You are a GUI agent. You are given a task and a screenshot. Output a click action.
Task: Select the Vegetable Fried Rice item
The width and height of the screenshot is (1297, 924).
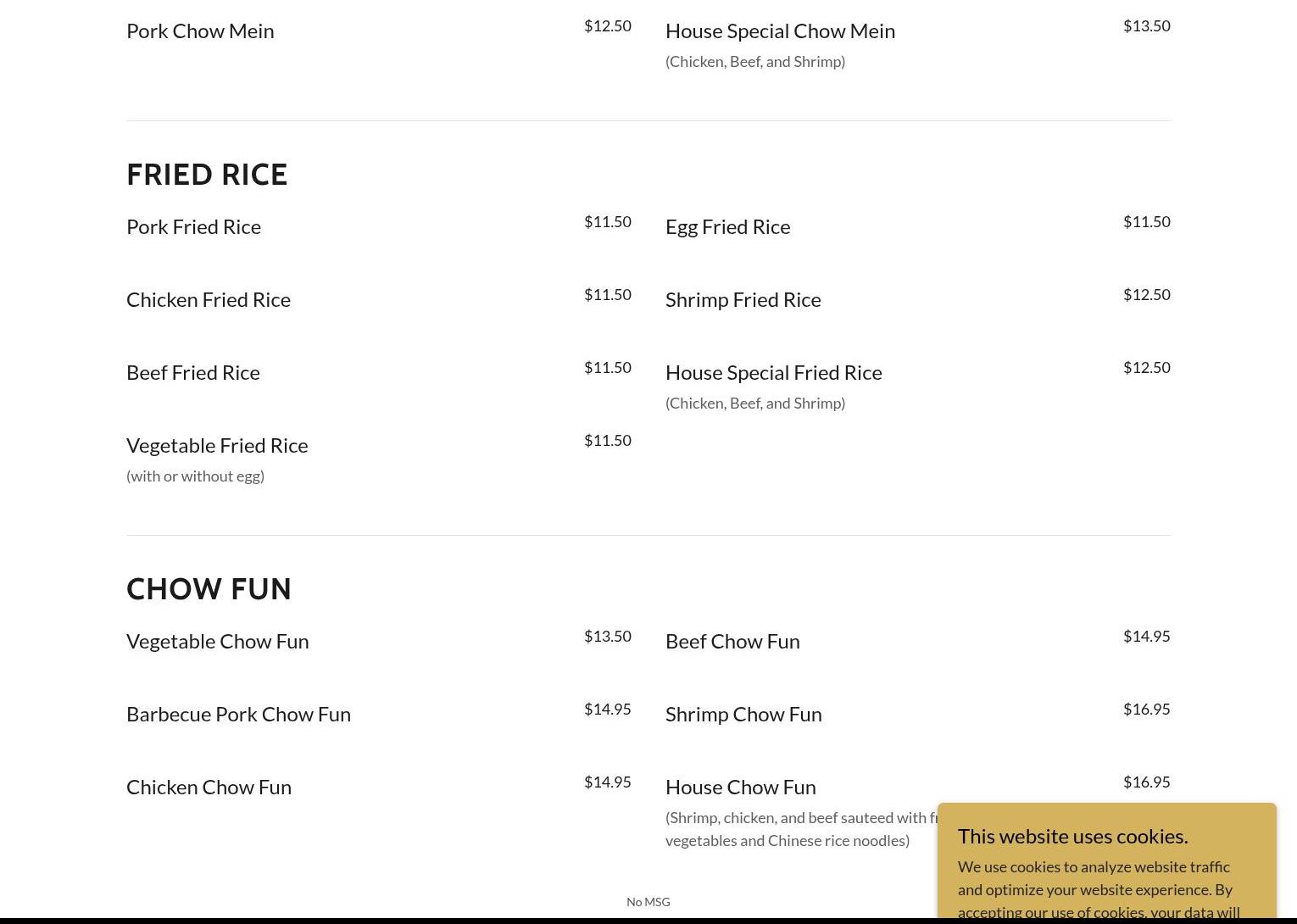[217, 445]
